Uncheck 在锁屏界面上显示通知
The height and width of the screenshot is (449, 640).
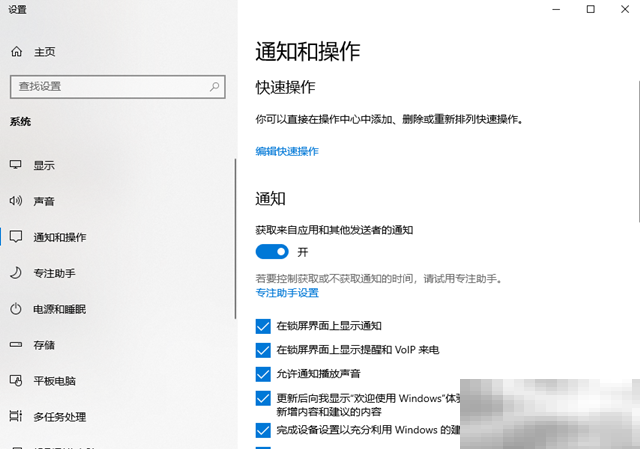pos(263,326)
